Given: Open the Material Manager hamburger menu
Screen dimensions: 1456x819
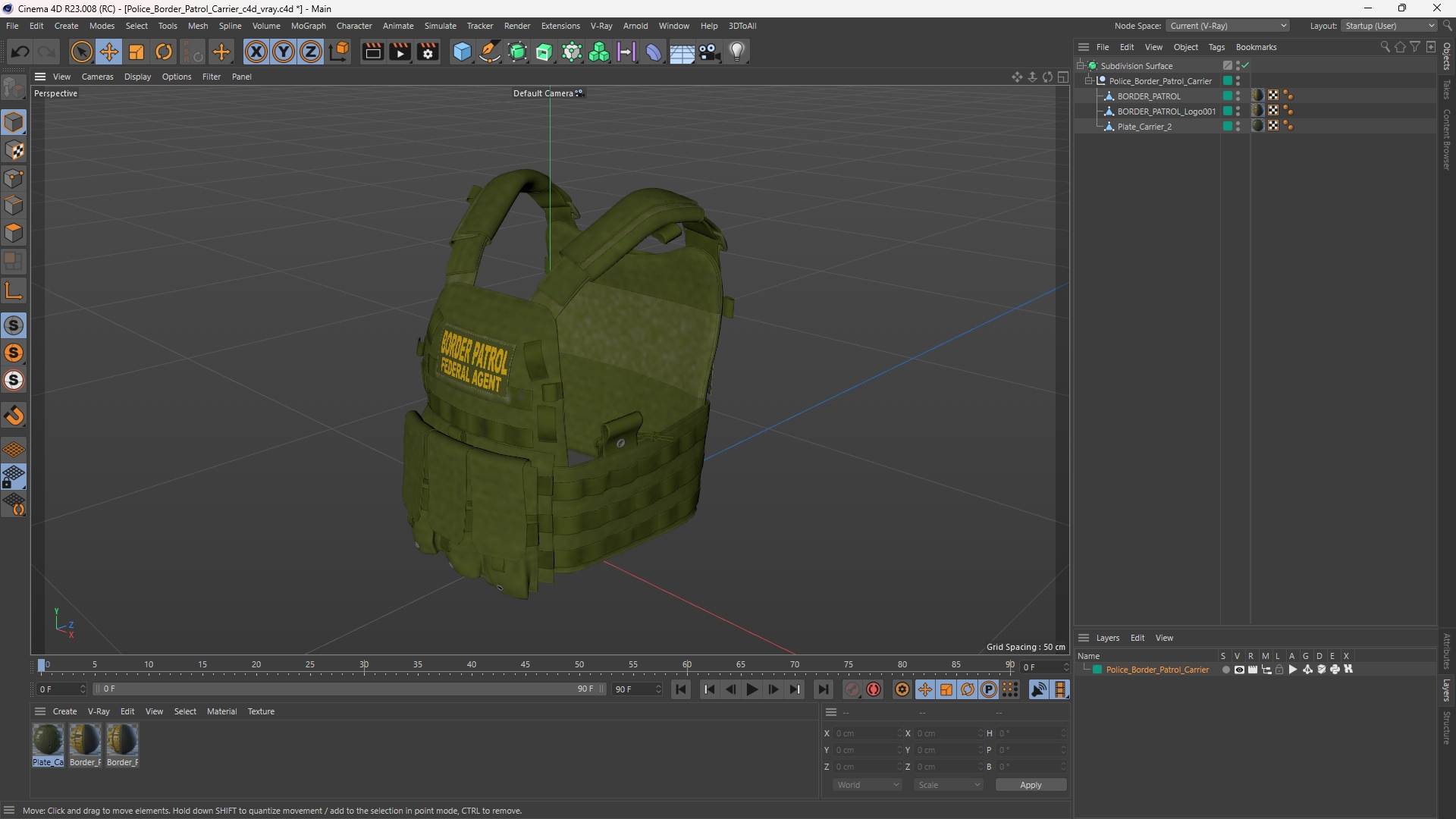Looking at the screenshot, I should pos(40,711).
